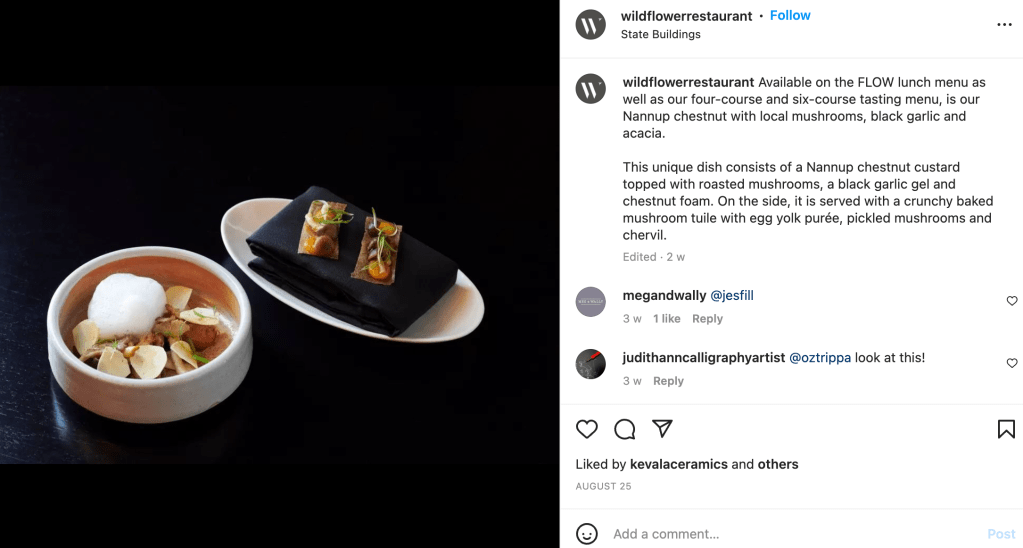Share the post via paper plane icon

pos(662,428)
